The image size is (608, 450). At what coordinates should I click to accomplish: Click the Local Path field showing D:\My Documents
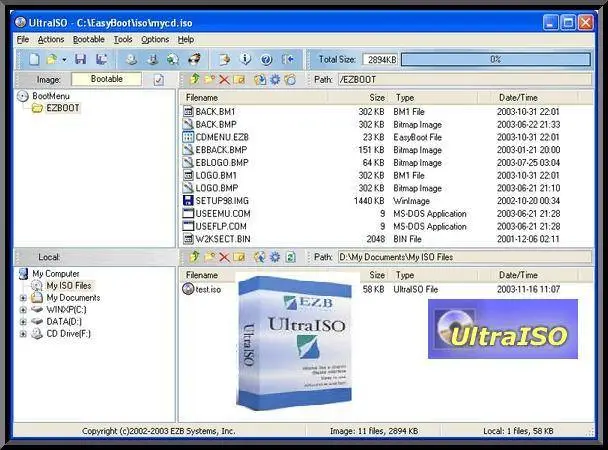point(465,257)
